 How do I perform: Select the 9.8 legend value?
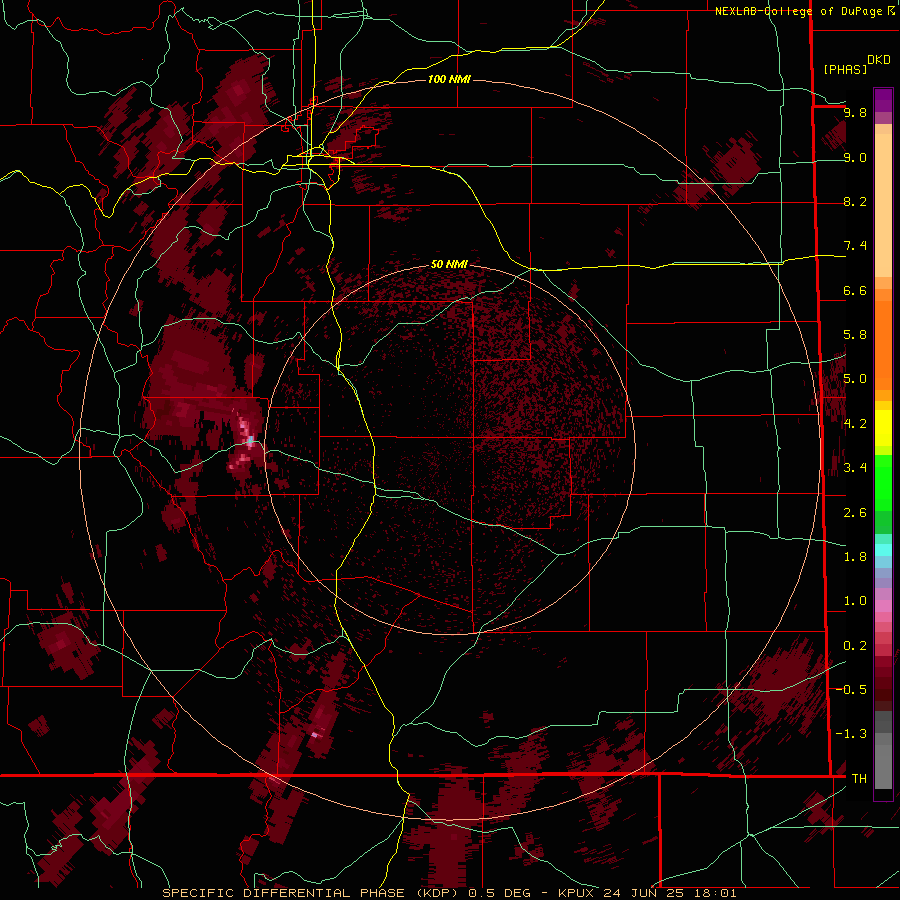(855, 112)
